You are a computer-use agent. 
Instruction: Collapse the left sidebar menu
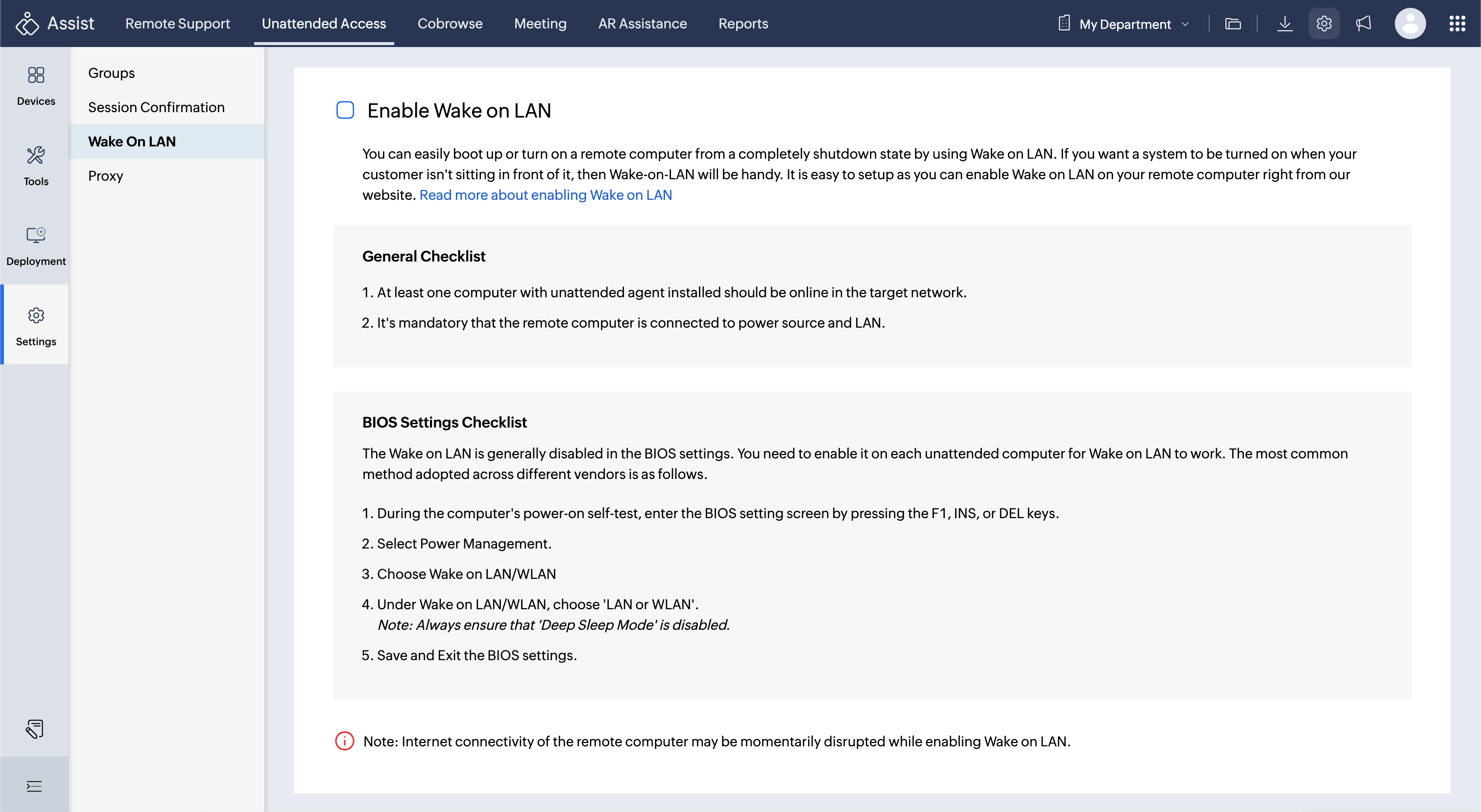click(x=34, y=786)
